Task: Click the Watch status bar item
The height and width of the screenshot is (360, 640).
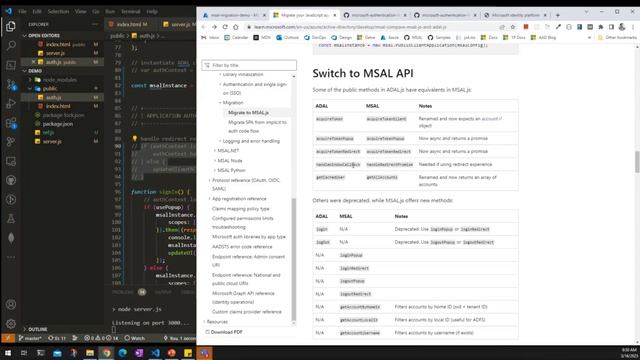Action: coord(135,338)
